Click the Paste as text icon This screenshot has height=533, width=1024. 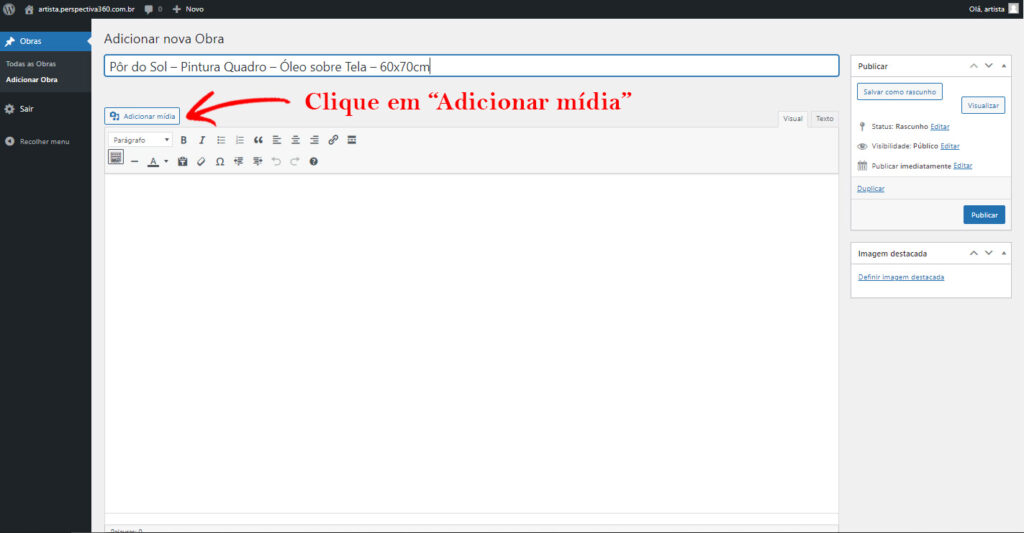(183, 161)
